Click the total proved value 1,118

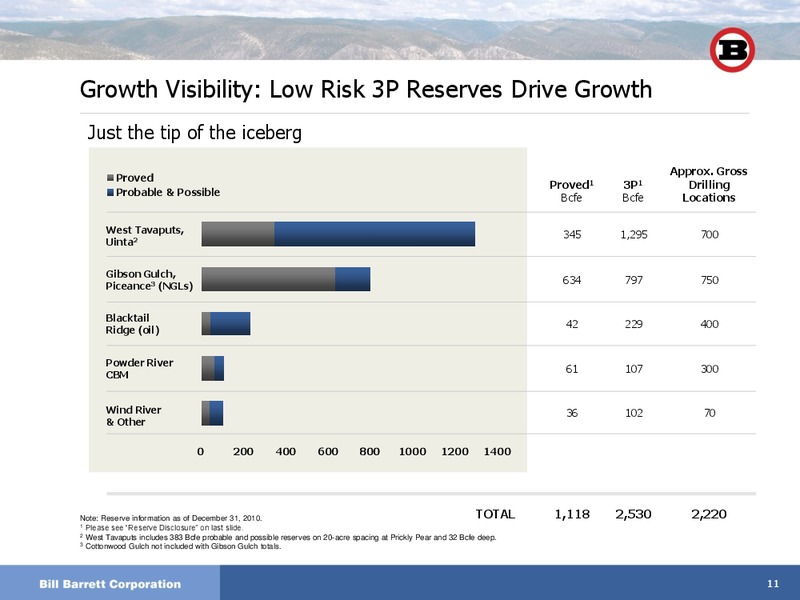[x=572, y=514]
